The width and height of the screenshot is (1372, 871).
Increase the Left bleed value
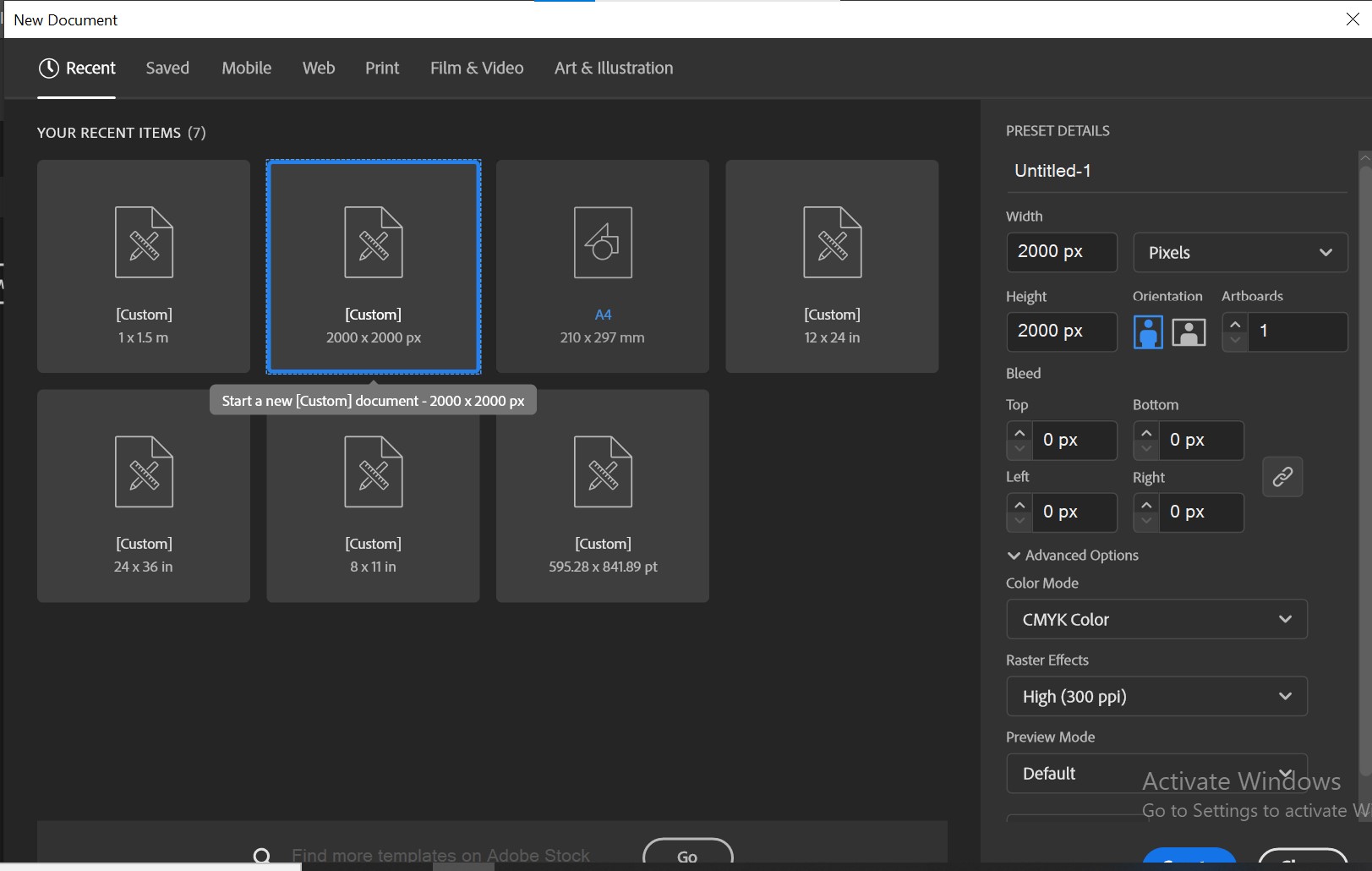point(1019,505)
